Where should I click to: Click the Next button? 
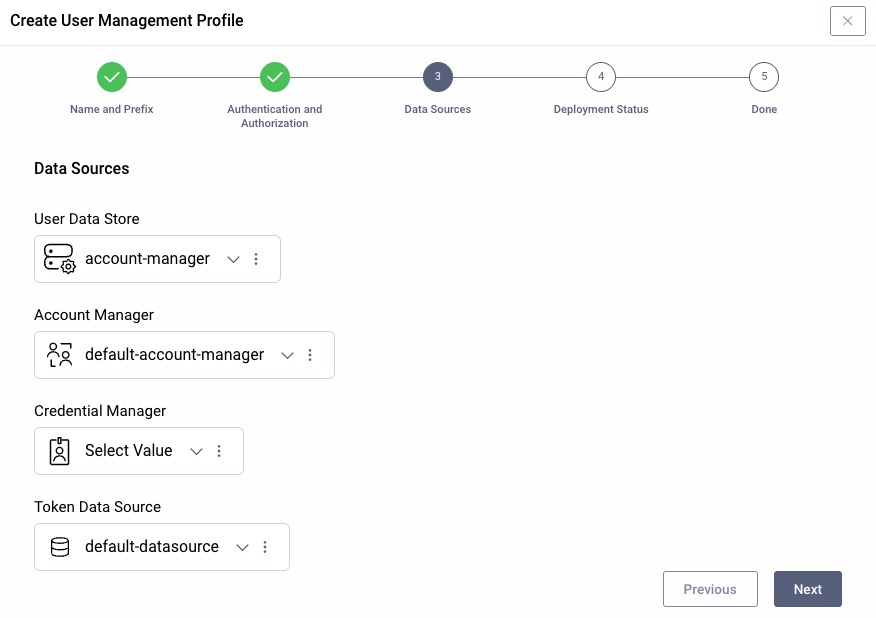pos(807,589)
